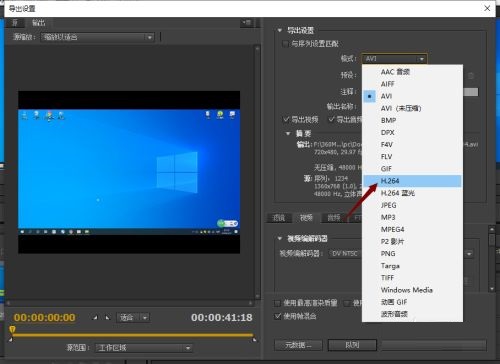This screenshot has width=500, height=364.
Task: Open the preview panel menu icon
Action: [247, 23]
